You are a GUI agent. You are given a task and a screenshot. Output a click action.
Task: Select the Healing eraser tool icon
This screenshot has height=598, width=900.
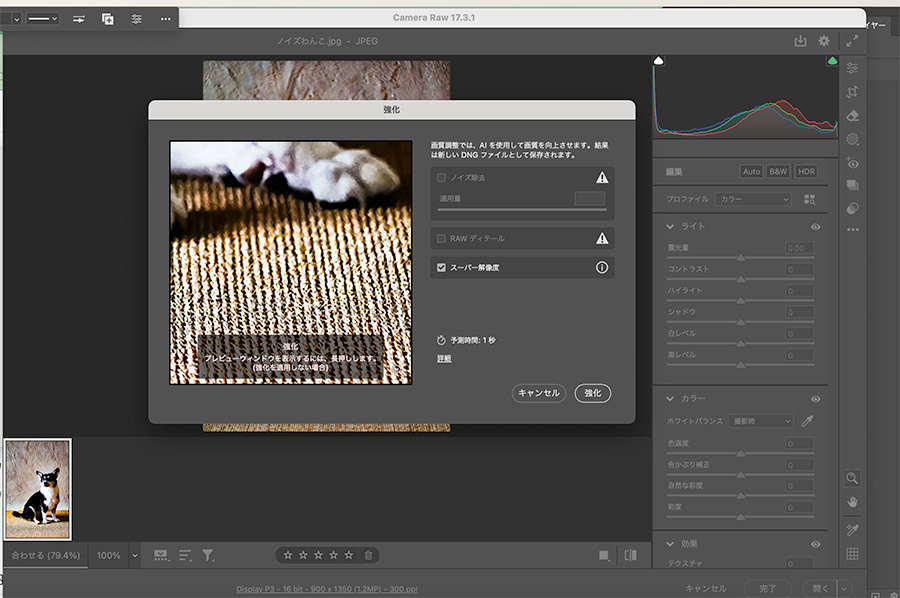pos(852,115)
